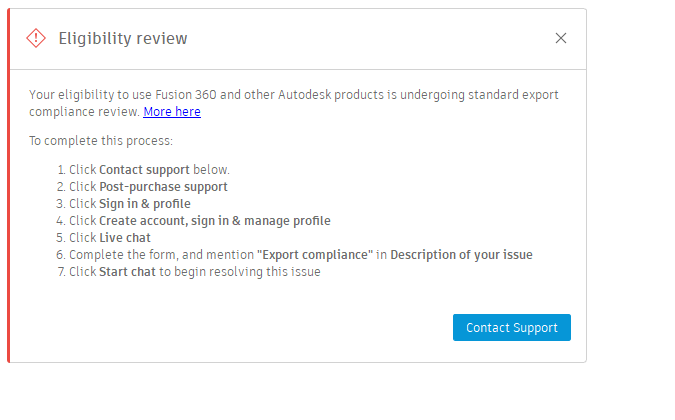Click the To complete this process line
Viewport: 675px width, 420px height.
point(101,141)
